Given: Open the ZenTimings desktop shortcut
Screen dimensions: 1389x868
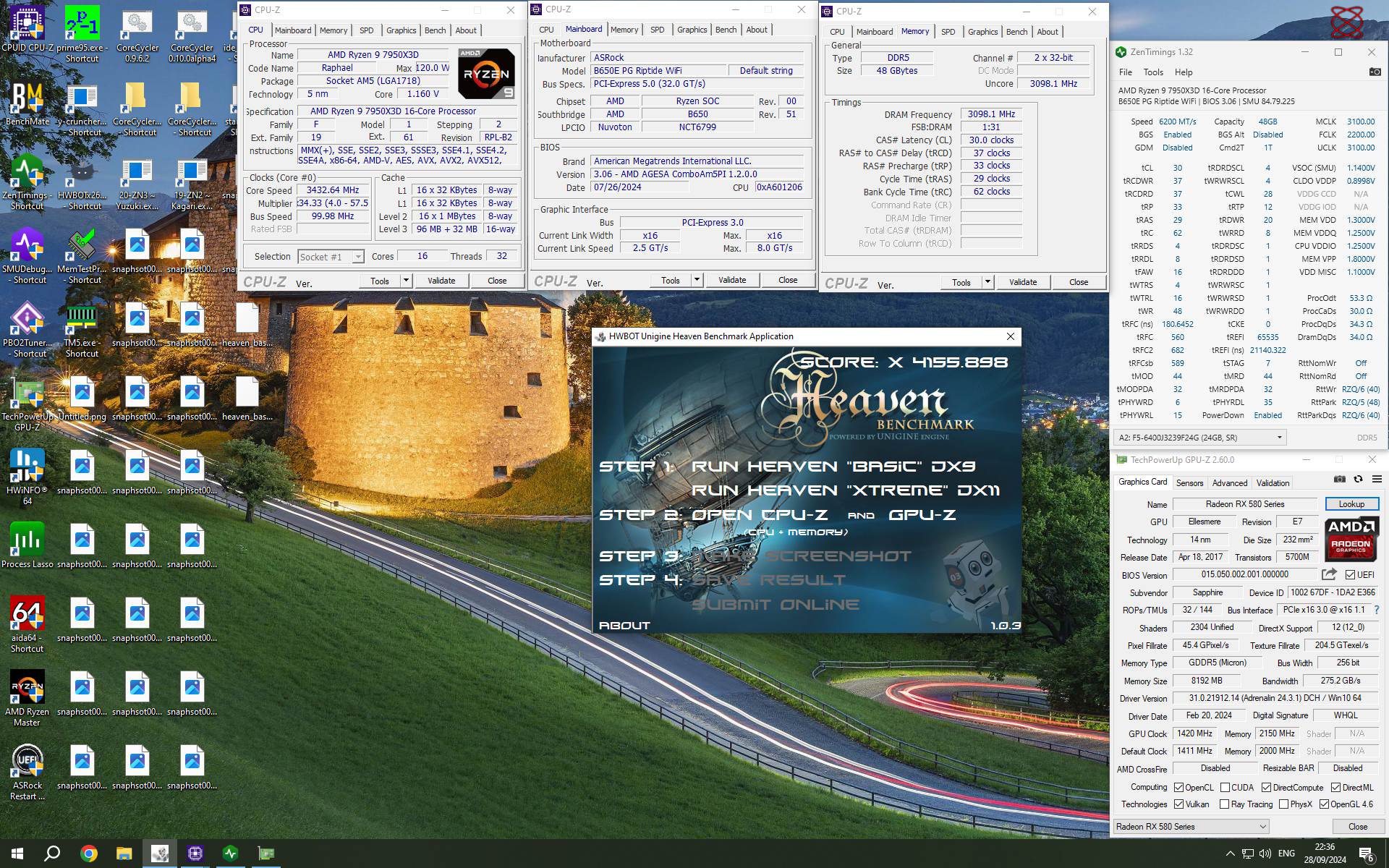Looking at the screenshot, I should click(27, 182).
